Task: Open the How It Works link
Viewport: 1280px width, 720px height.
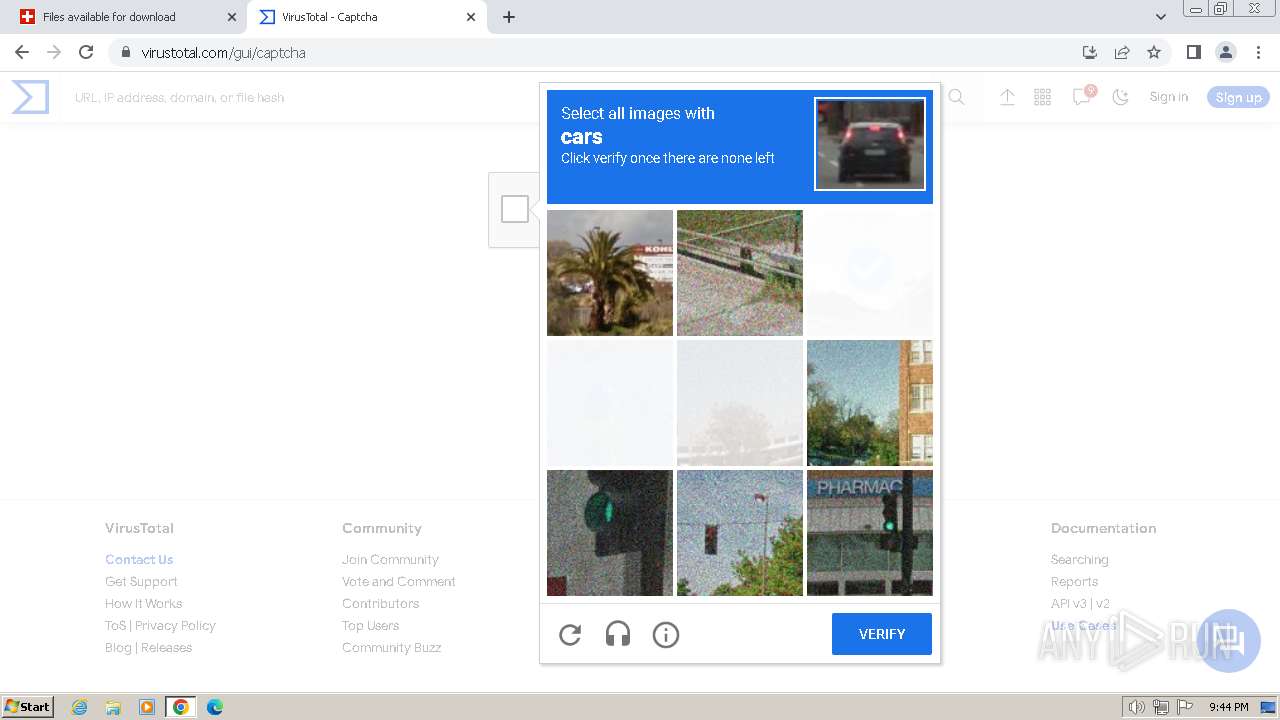Action: [x=144, y=603]
